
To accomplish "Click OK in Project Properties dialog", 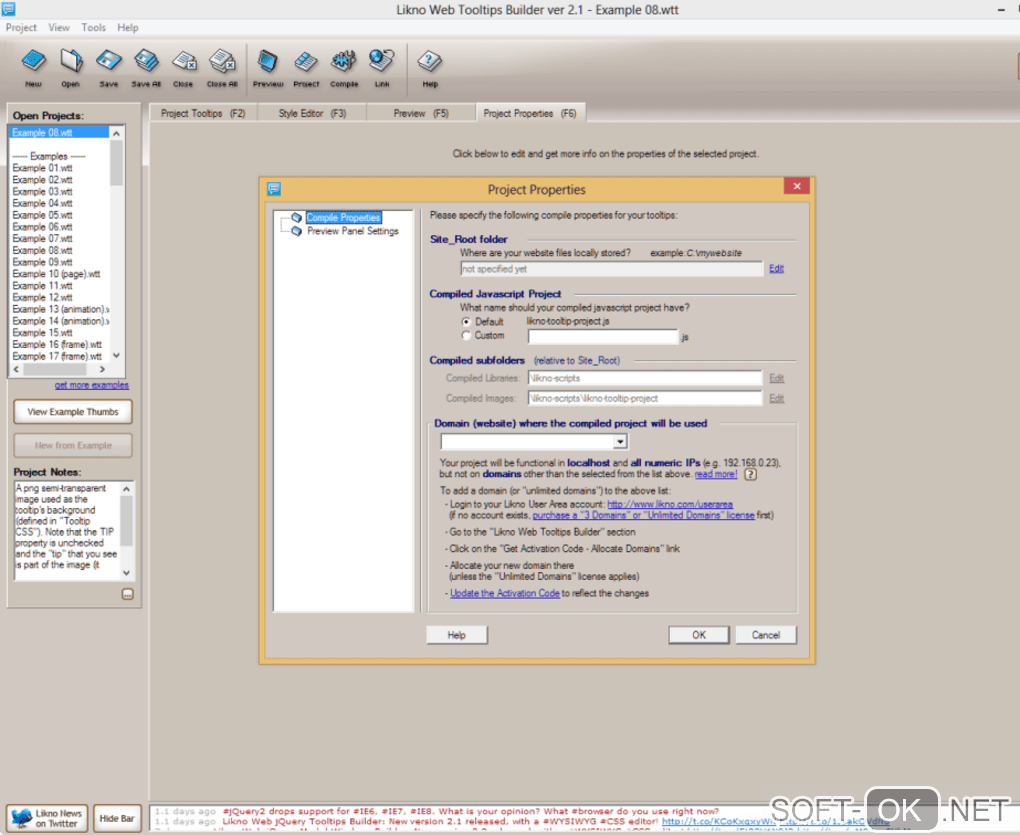I will (x=699, y=635).
